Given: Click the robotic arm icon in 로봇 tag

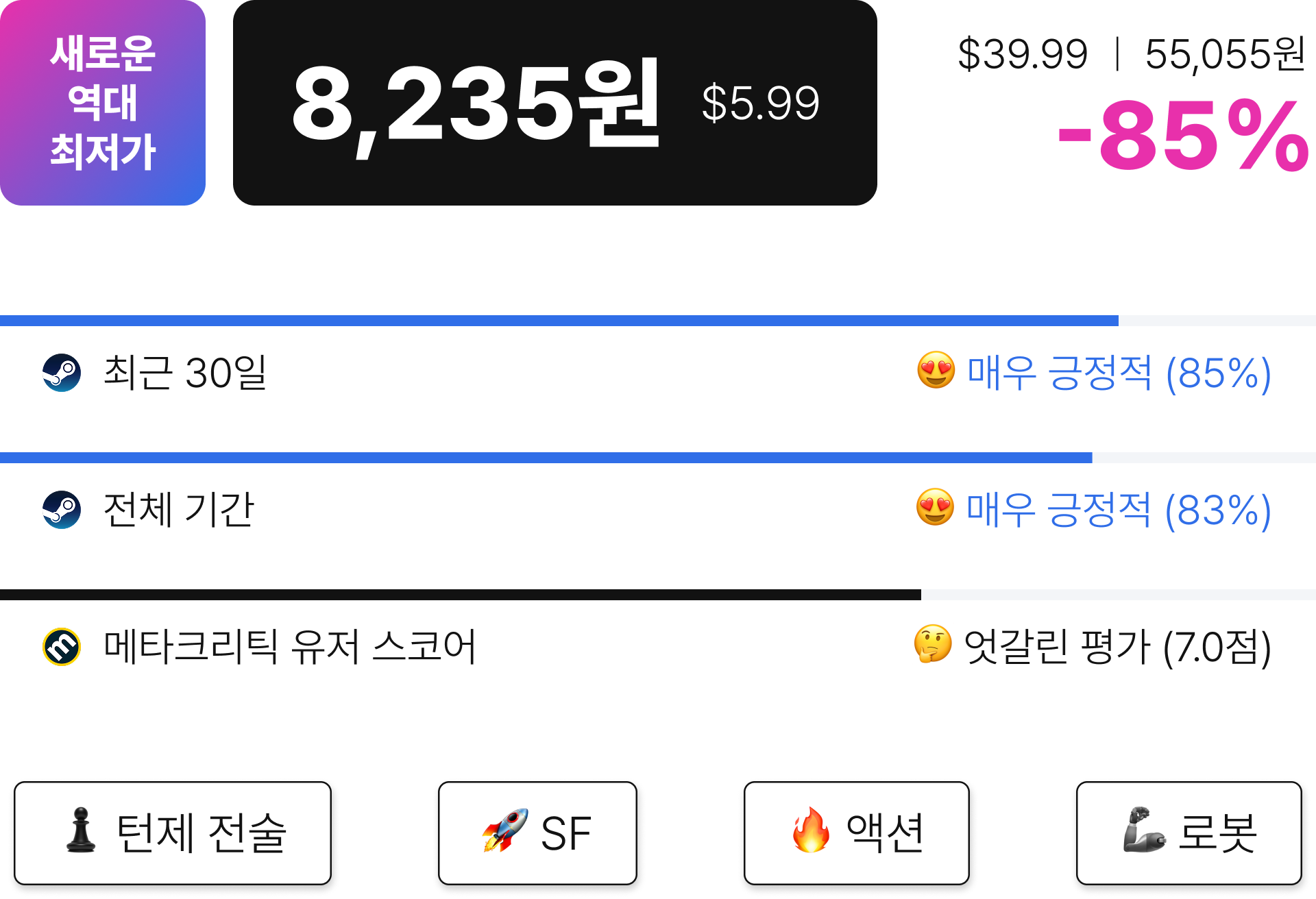Looking at the screenshot, I should 1144,830.
